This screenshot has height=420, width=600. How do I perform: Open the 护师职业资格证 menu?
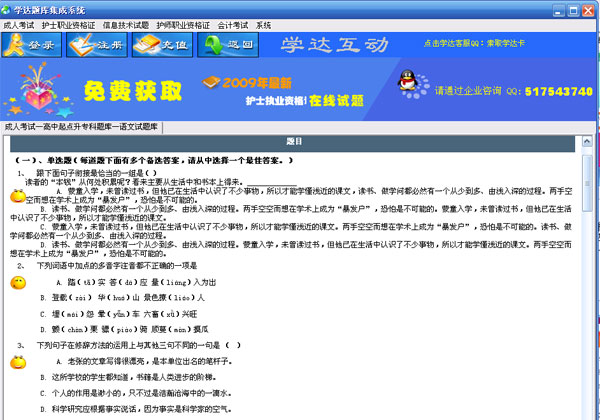tap(183, 25)
